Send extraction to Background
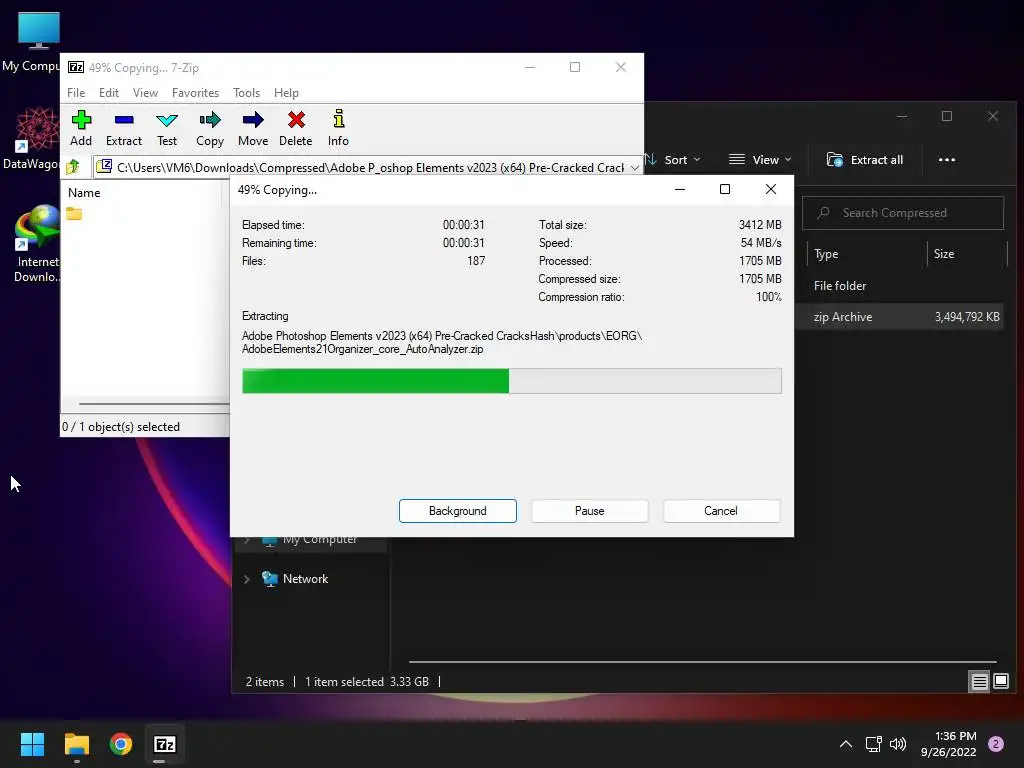 [x=458, y=511]
